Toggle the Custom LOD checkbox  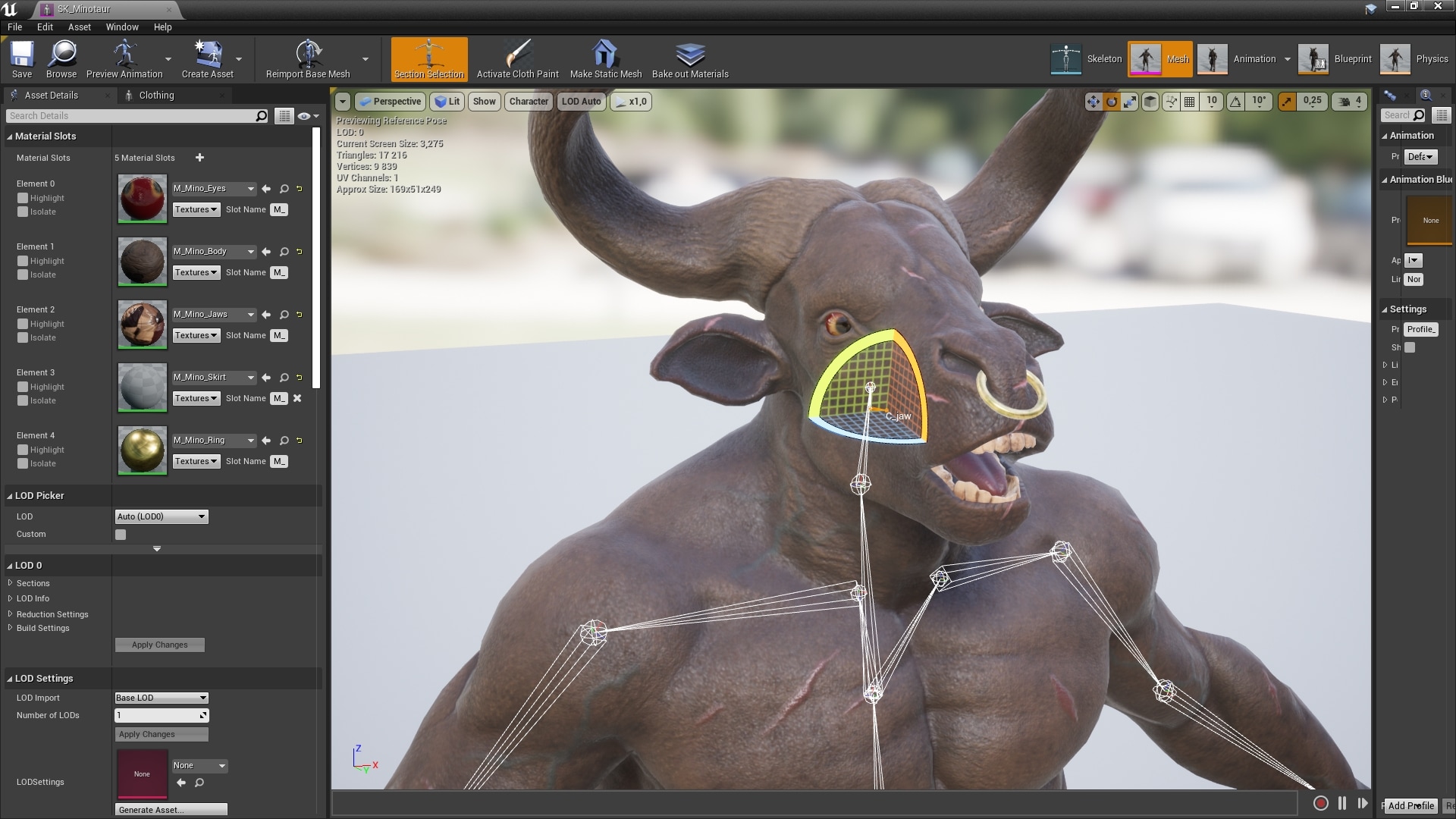pyautogui.click(x=121, y=535)
